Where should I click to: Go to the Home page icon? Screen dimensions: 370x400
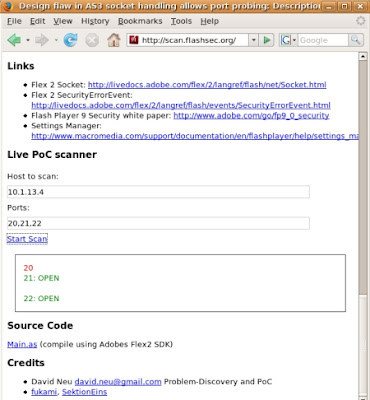point(114,40)
